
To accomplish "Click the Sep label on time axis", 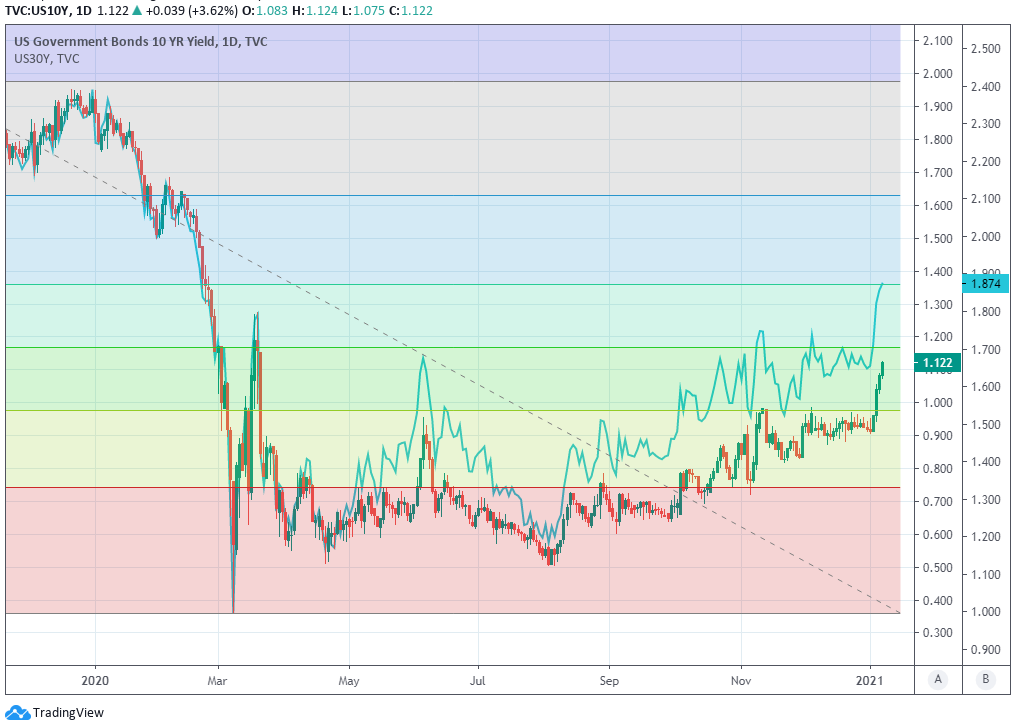I will [x=608, y=680].
